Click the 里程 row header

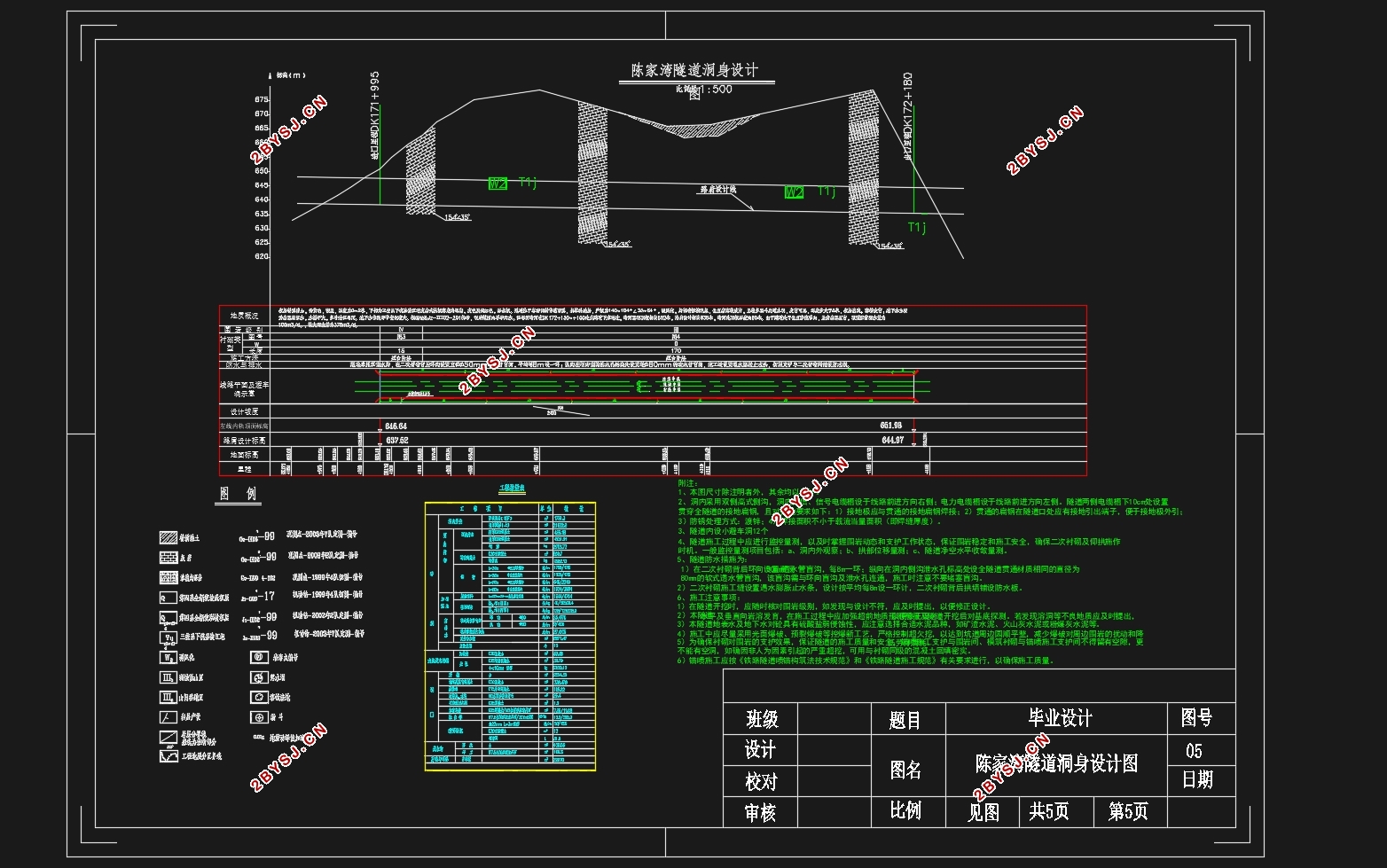[x=244, y=468]
